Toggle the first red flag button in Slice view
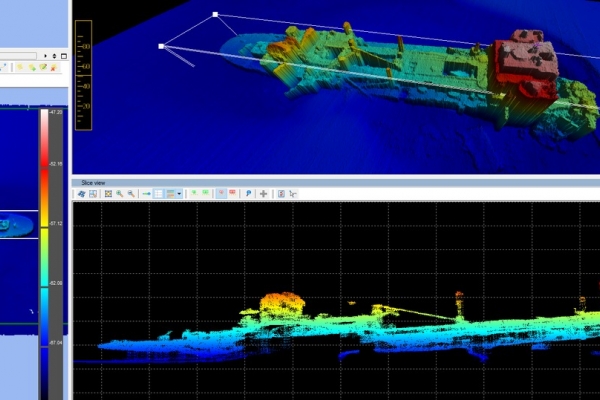The width and height of the screenshot is (600, 400). [x=221, y=193]
